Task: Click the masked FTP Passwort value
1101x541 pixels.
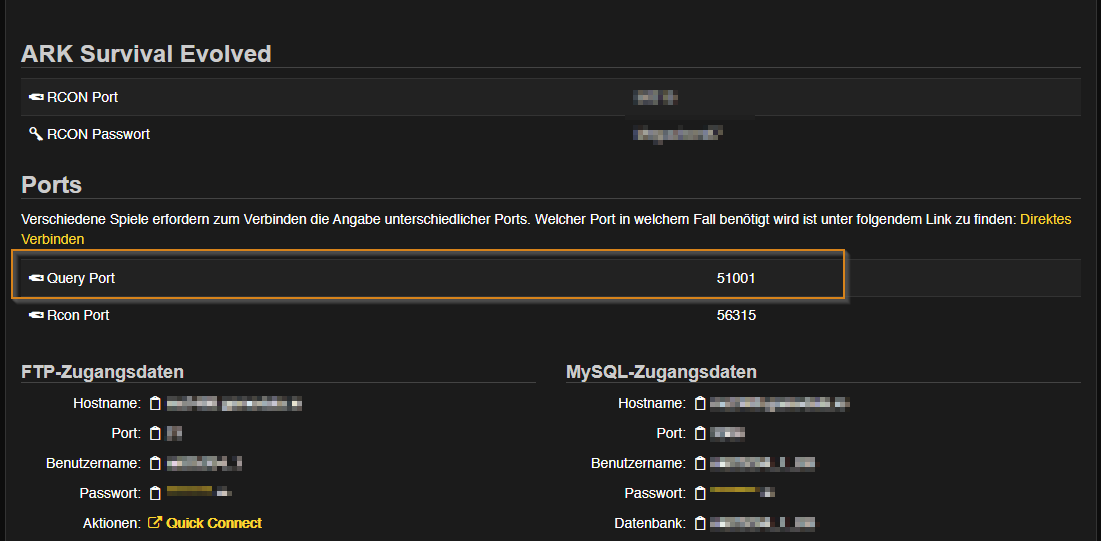Action: (x=199, y=492)
